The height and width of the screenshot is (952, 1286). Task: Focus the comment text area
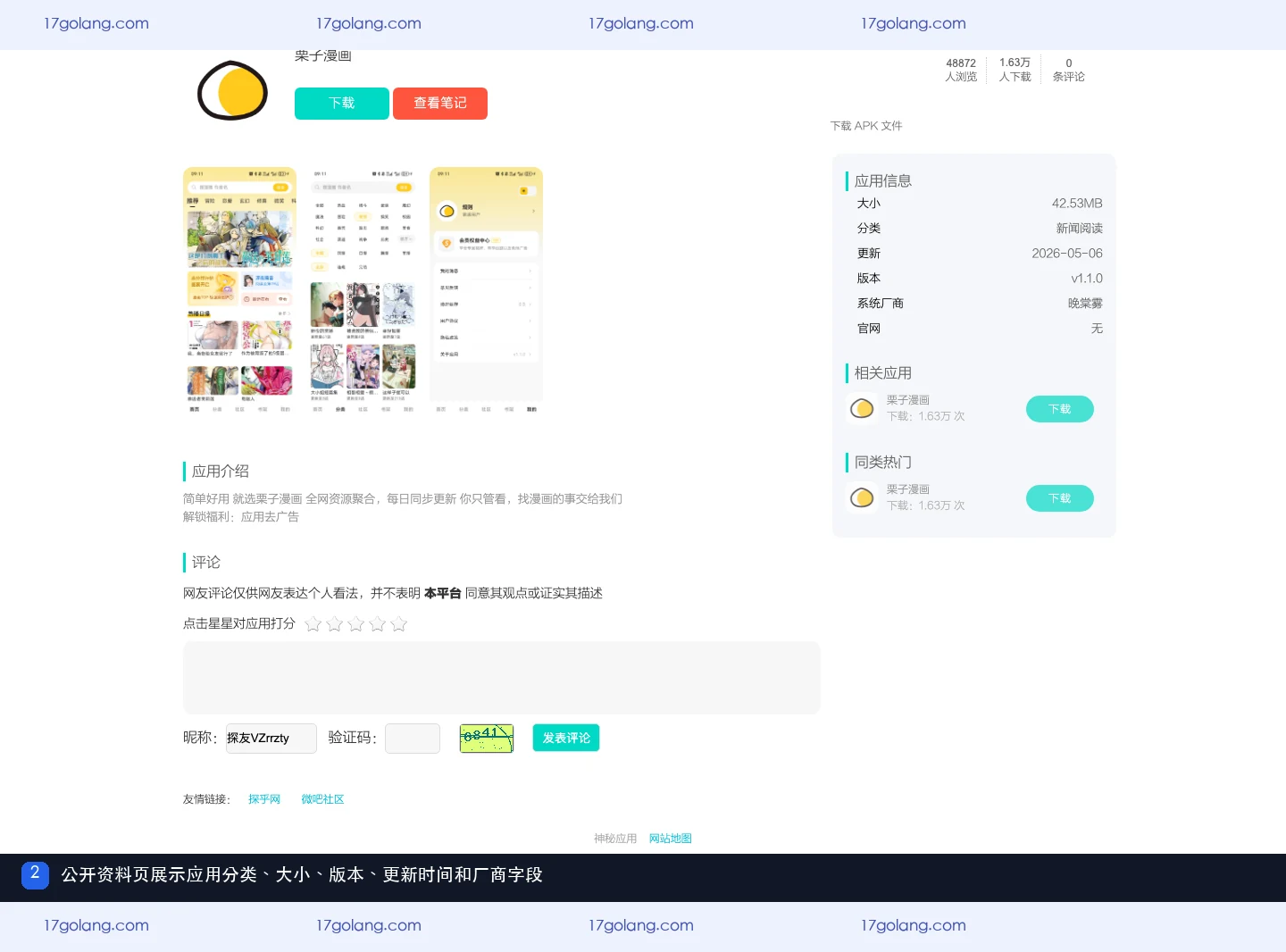click(502, 678)
